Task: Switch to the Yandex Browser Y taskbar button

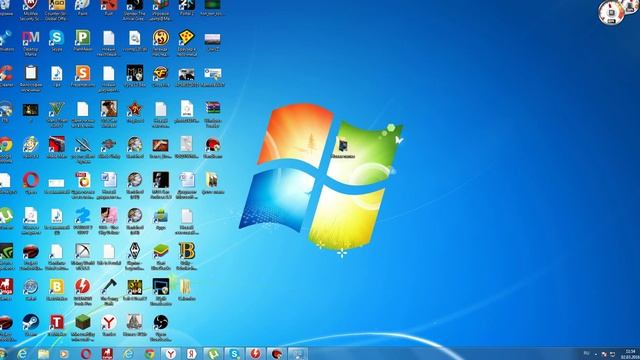Action: [x=171, y=354]
